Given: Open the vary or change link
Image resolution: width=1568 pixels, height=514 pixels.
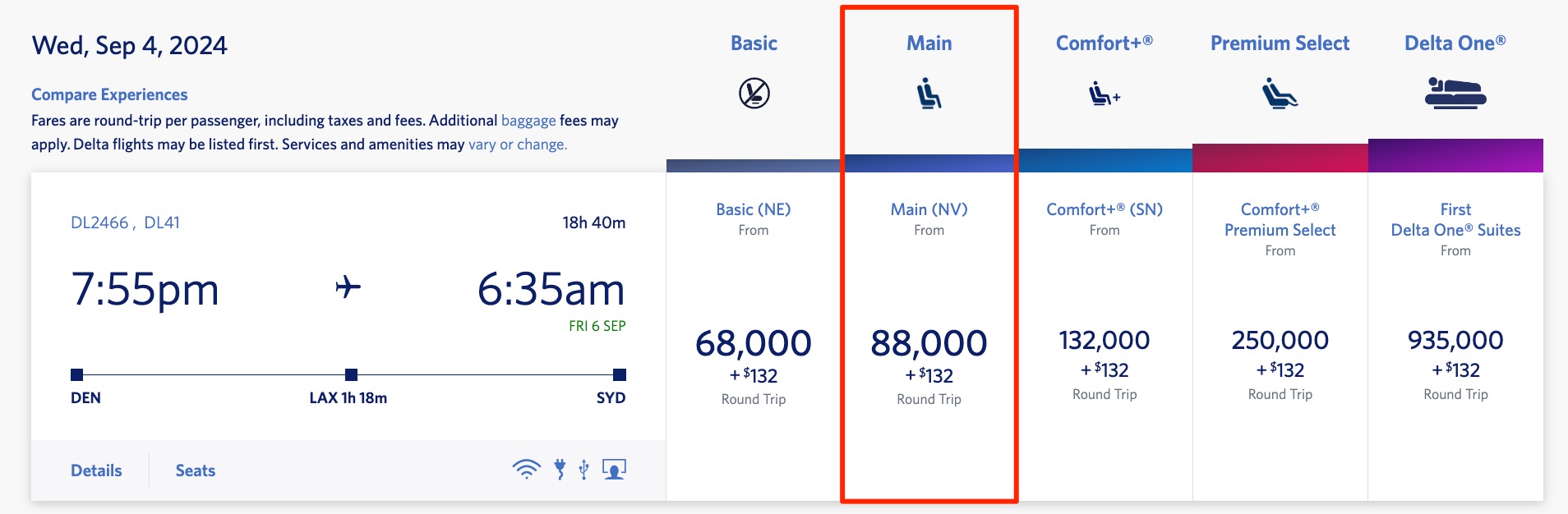Looking at the screenshot, I should [x=518, y=145].
